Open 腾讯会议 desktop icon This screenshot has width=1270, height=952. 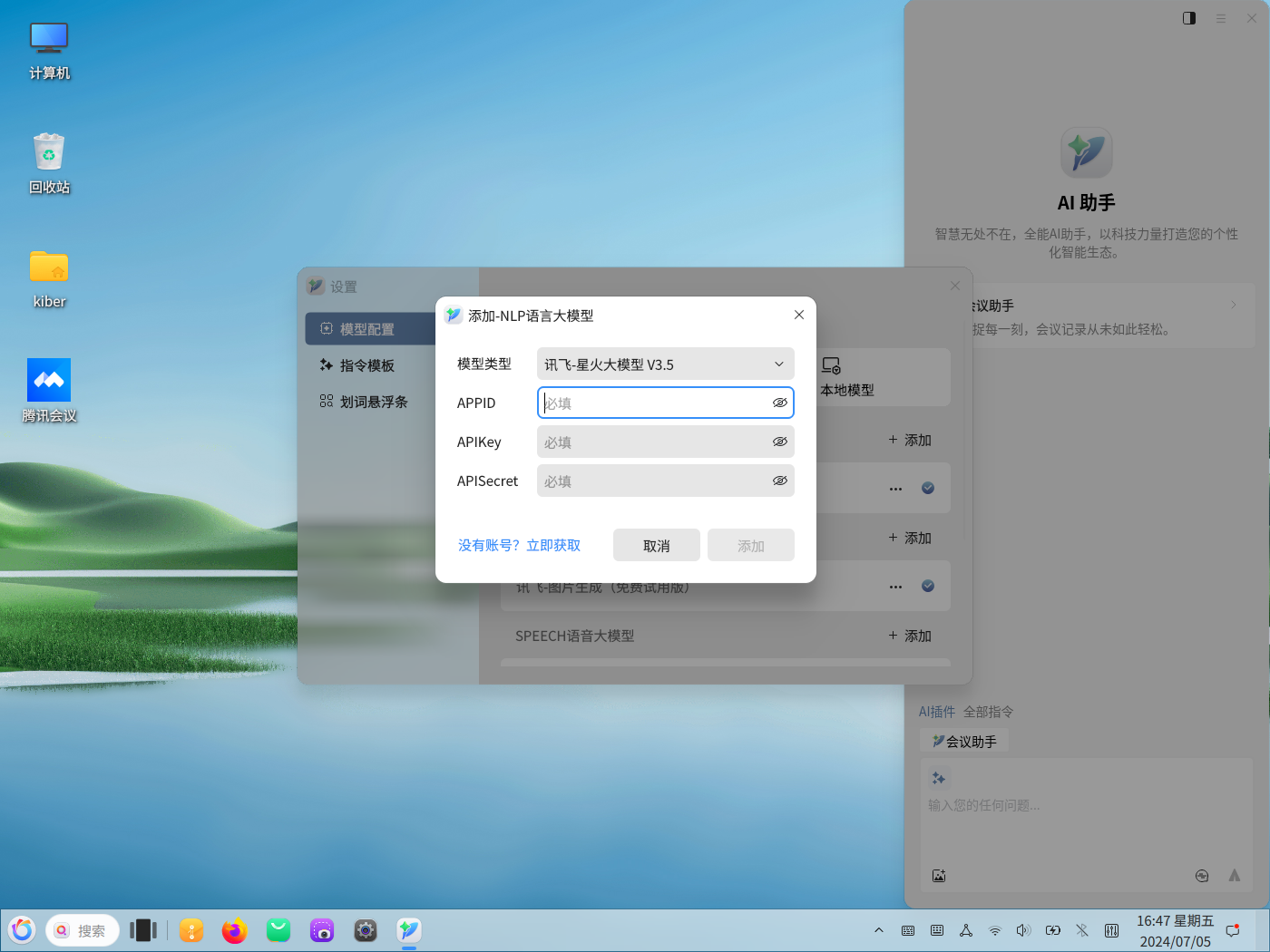tap(49, 391)
